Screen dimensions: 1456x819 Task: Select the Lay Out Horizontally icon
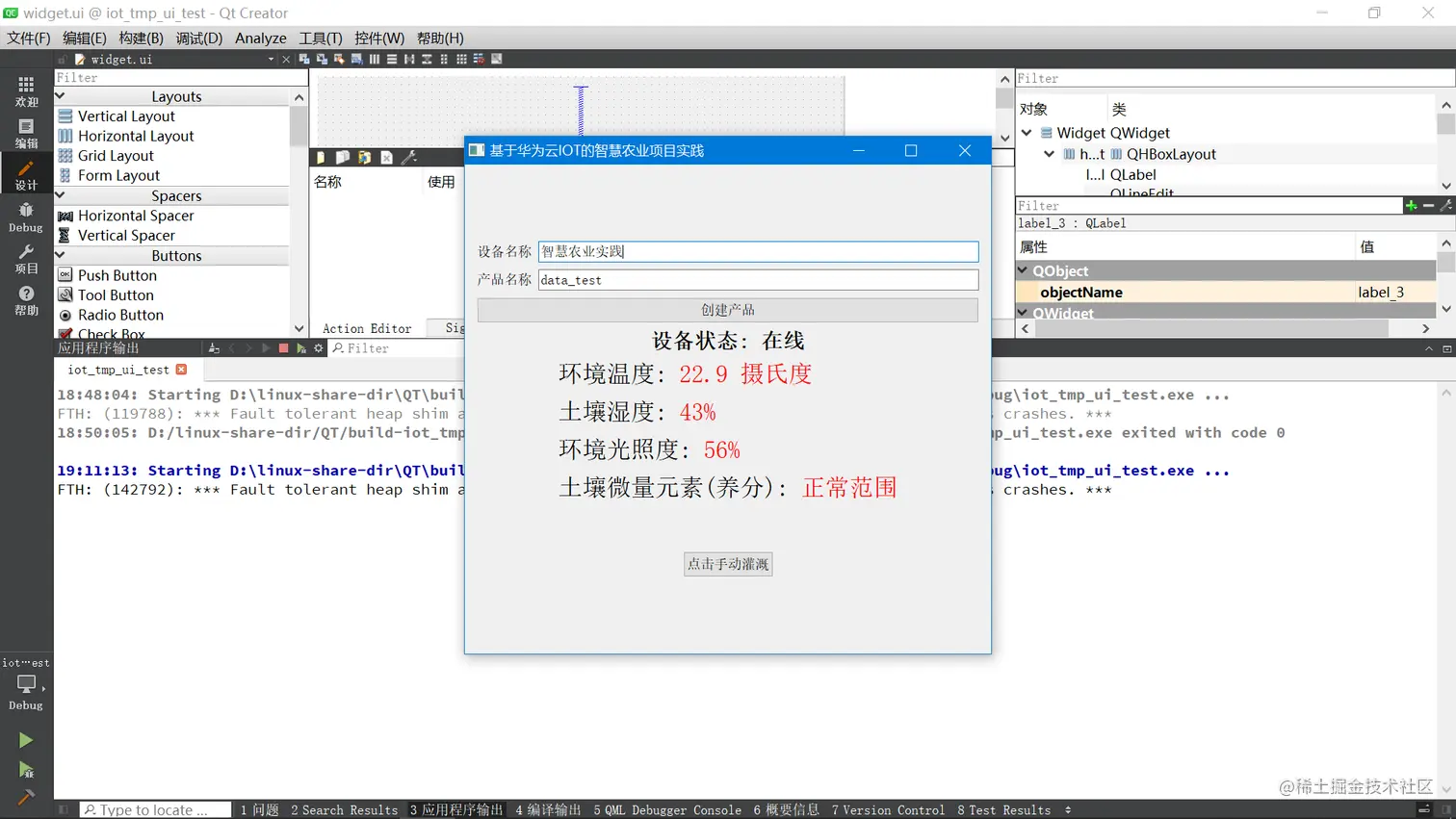click(374, 59)
